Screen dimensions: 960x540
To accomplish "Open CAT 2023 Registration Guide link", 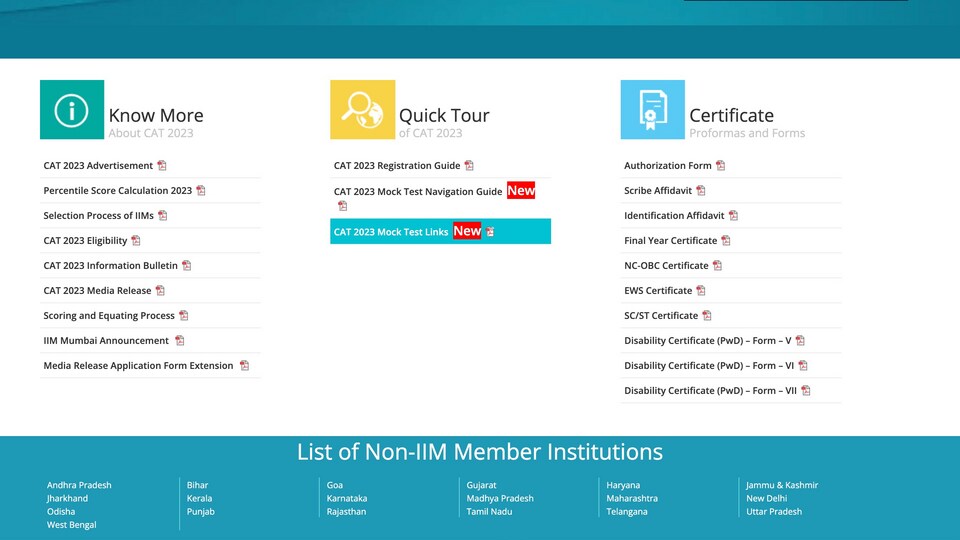I will pos(397,165).
